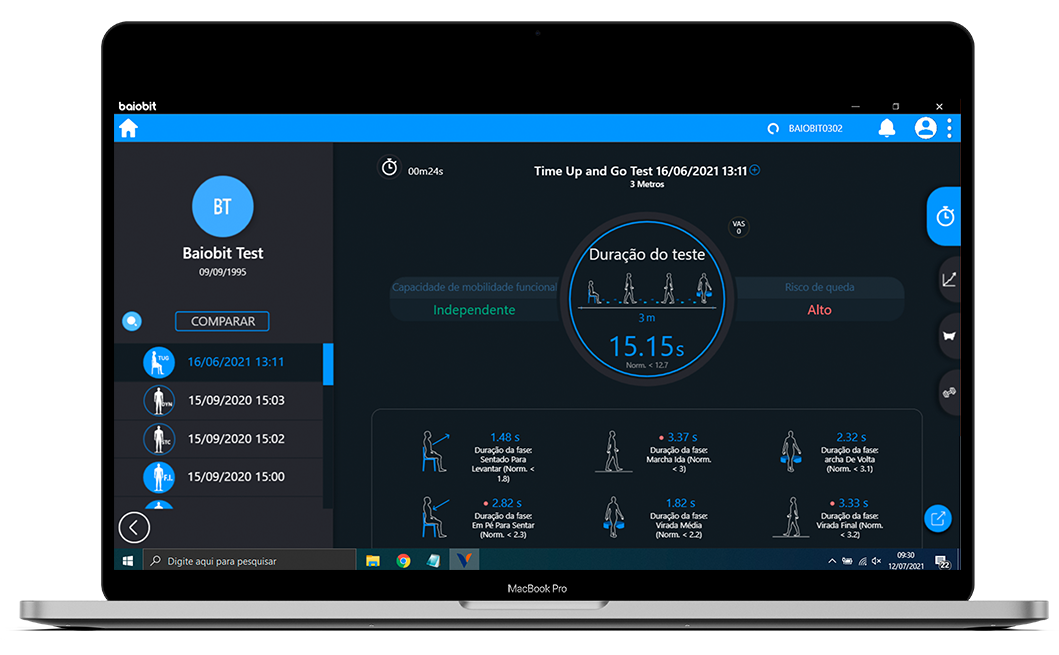Click the patient name Baiobit Test
Image resolution: width=1059 pixels, height=655 pixels.
(x=223, y=253)
